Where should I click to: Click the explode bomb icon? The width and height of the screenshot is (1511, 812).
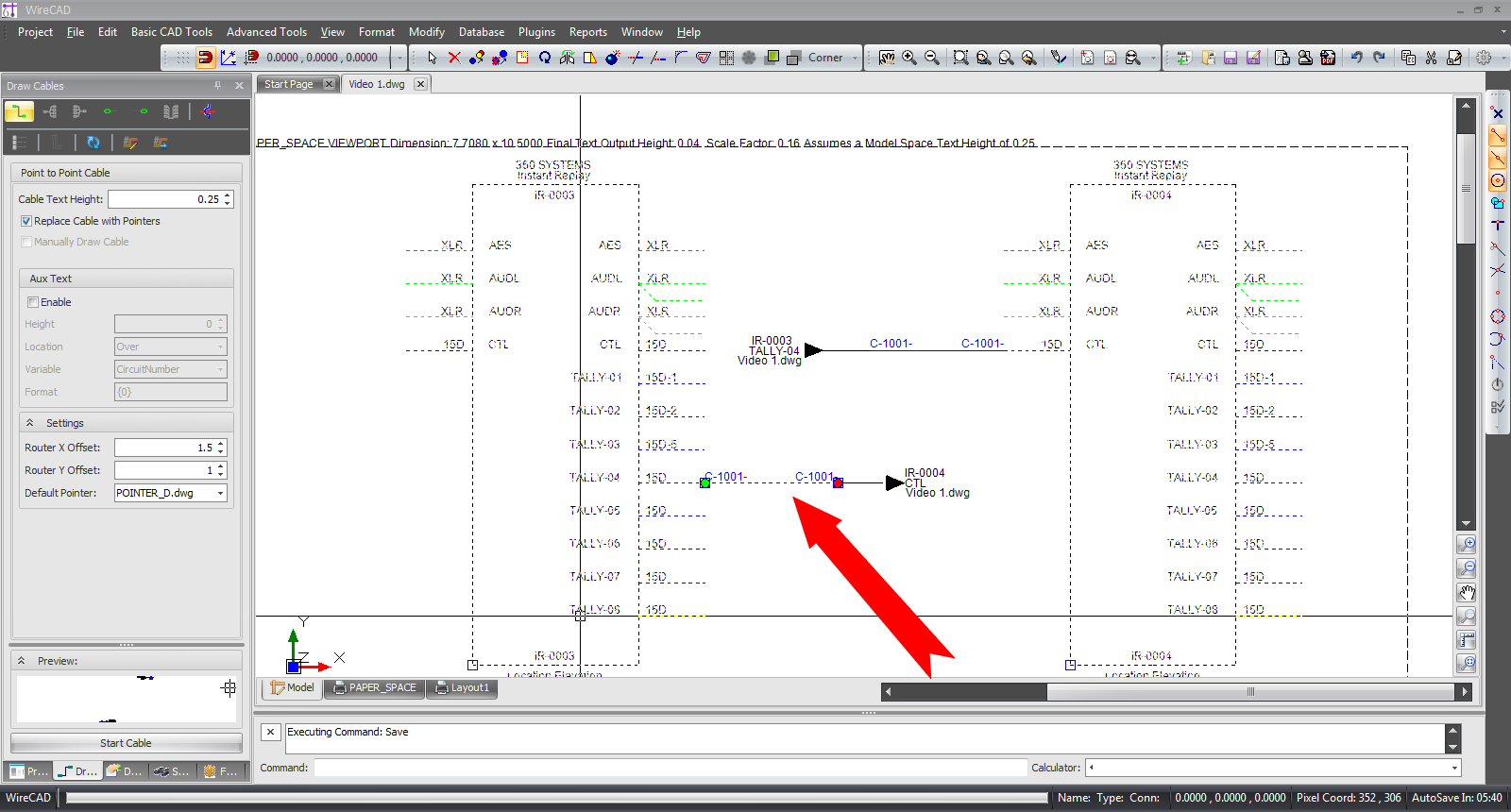click(612, 58)
